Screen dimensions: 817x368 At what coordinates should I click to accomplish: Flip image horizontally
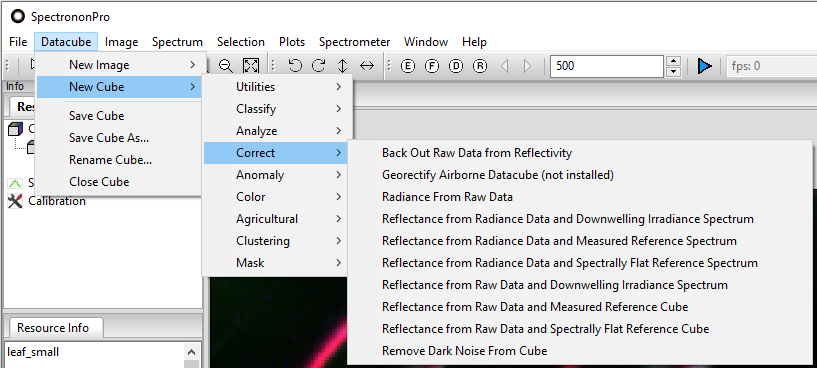[367, 66]
